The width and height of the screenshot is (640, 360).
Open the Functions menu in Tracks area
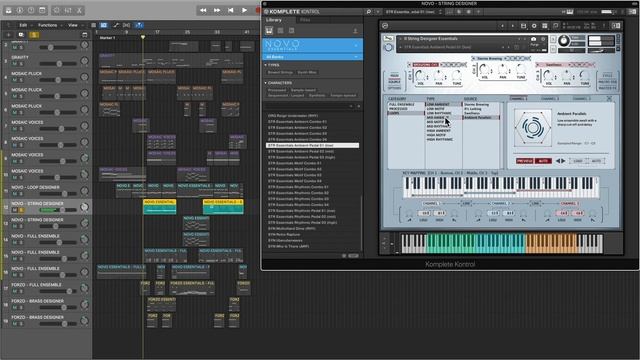(x=48, y=25)
